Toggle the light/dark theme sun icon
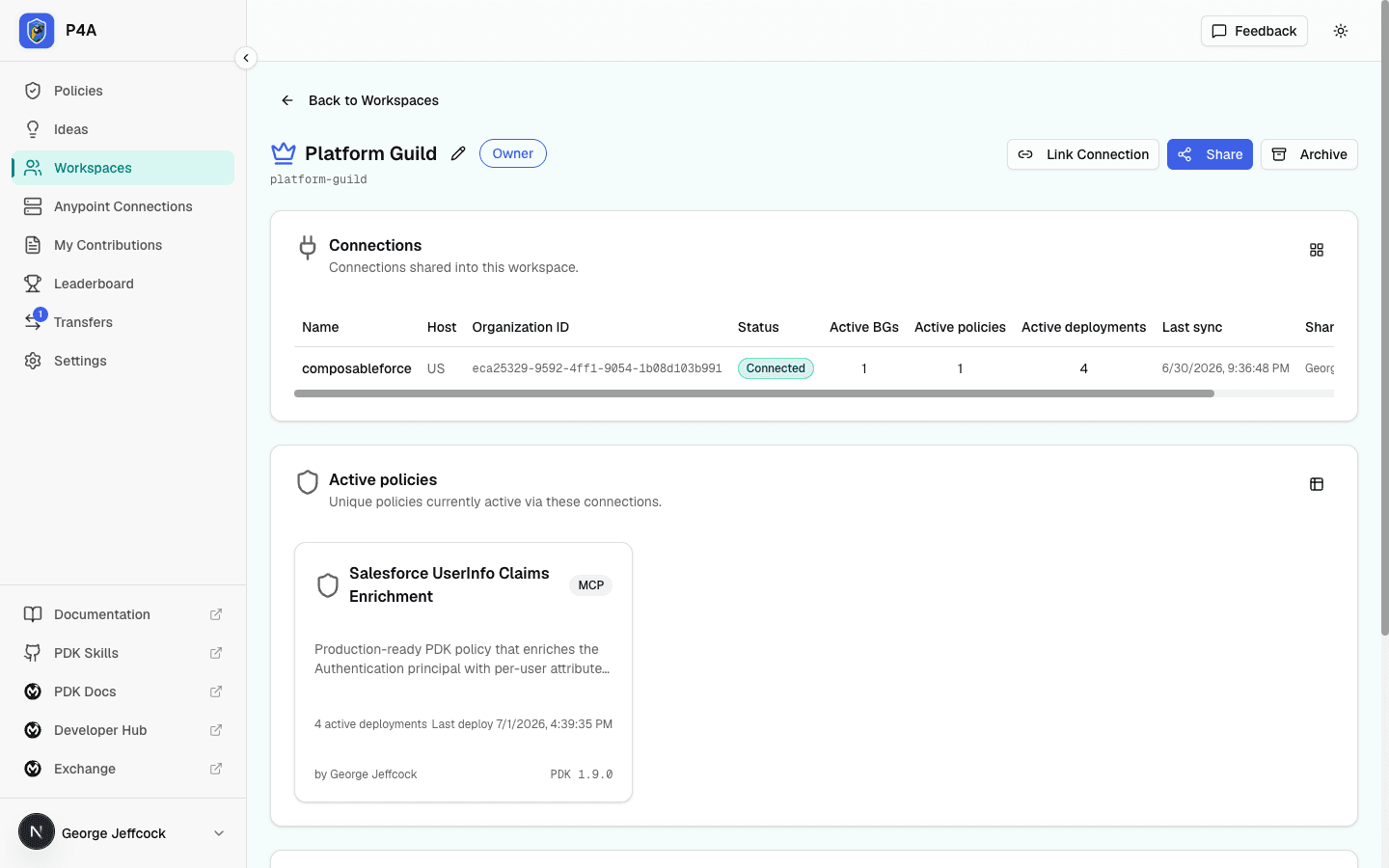The height and width of the screenshot is (868, 1389). pyautogui.click(x=1341, y=31)
